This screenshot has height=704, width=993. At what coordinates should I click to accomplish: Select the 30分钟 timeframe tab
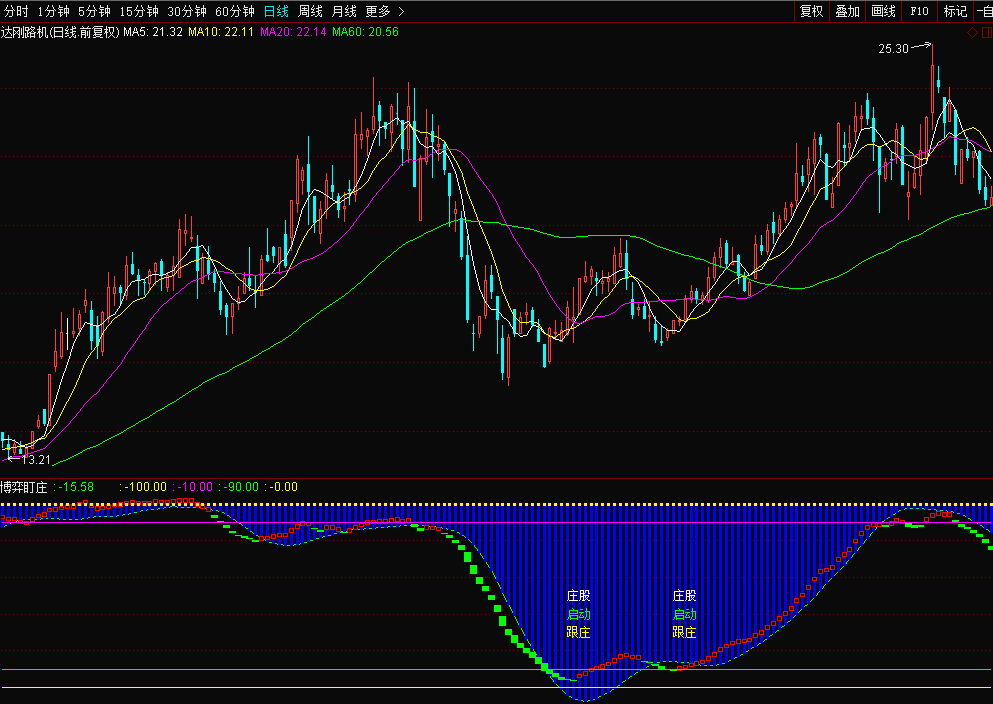click(187, 11)
